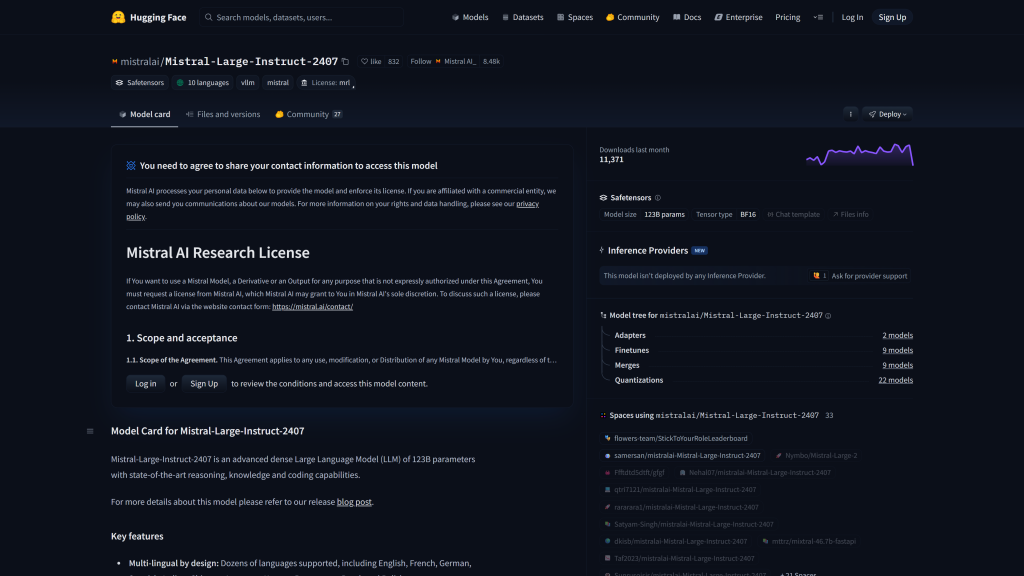
Task: Click the License: mrl tag
Action: point(325,83)
